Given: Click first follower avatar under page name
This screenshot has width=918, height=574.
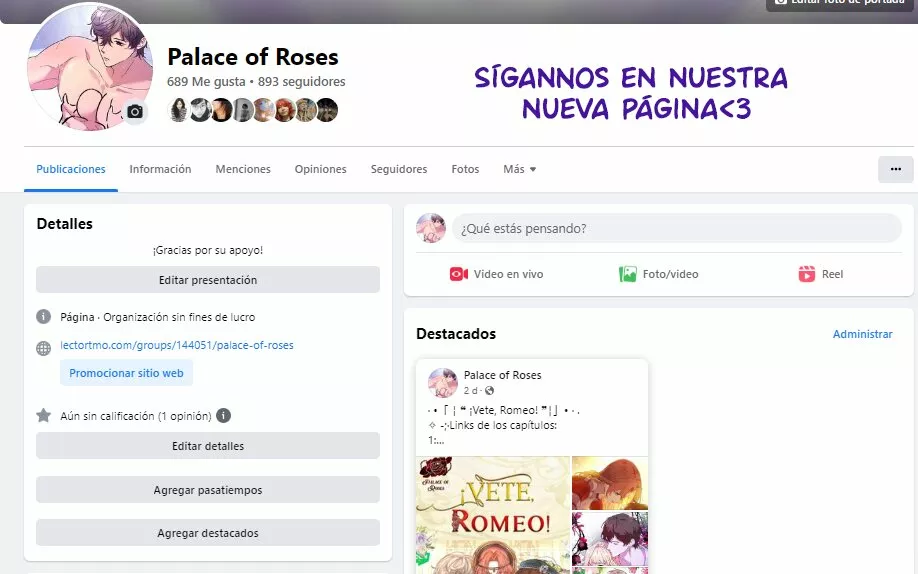Looking at the screenshot, I should (178, 110).
